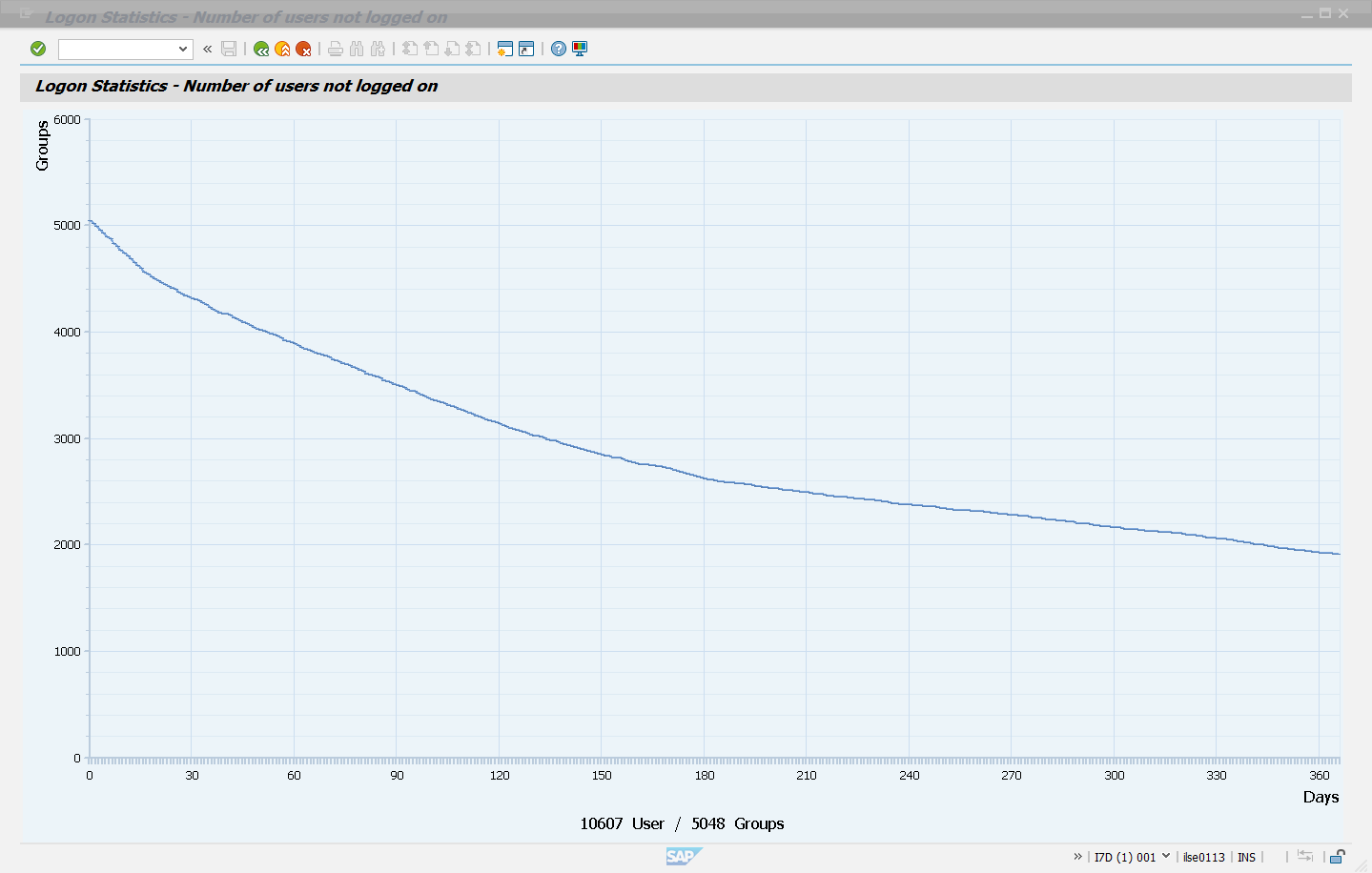Click the padlock icon in status bar
The image size is (1372, 873).
click(x=1337, y=857)
